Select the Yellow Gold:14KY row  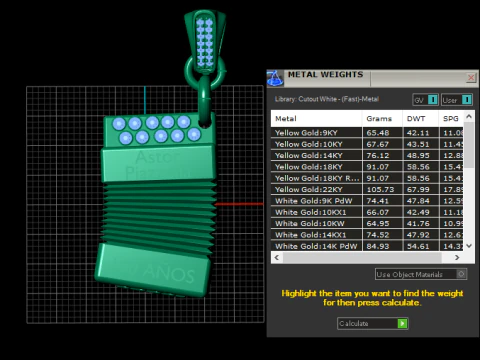pos(367,155)
